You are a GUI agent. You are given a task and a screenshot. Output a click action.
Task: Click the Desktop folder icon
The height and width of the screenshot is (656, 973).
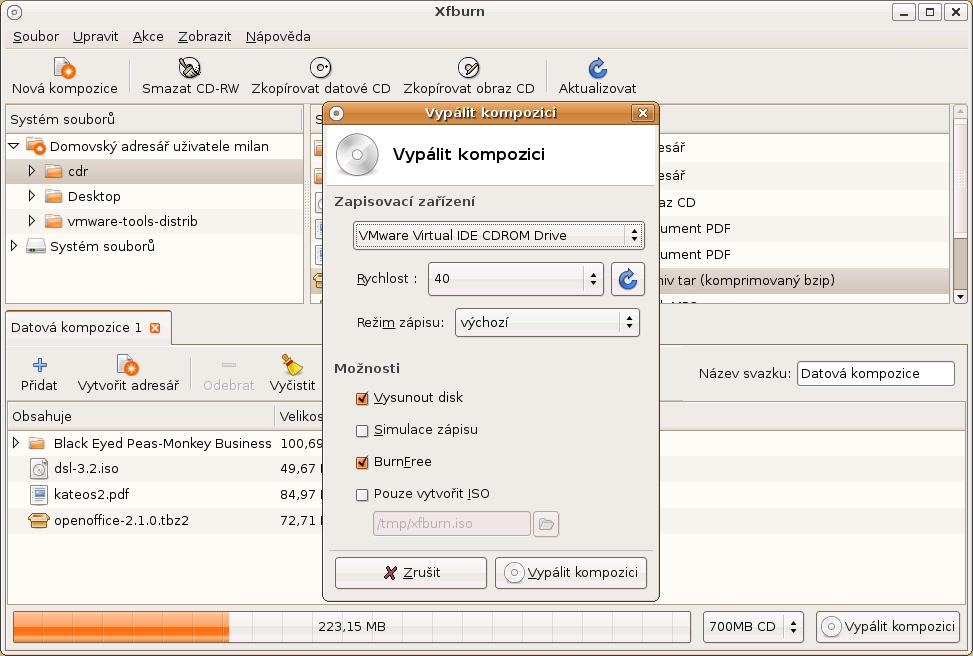coord(54,197)
